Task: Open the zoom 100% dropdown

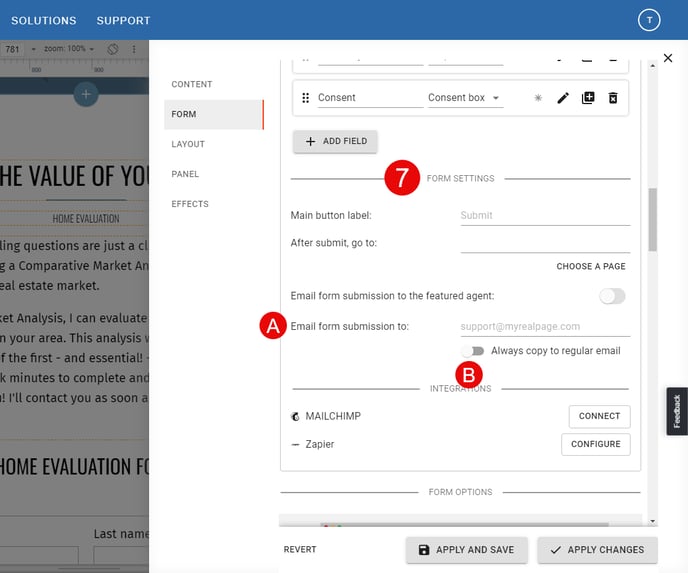Action: (x=69, y=49)
